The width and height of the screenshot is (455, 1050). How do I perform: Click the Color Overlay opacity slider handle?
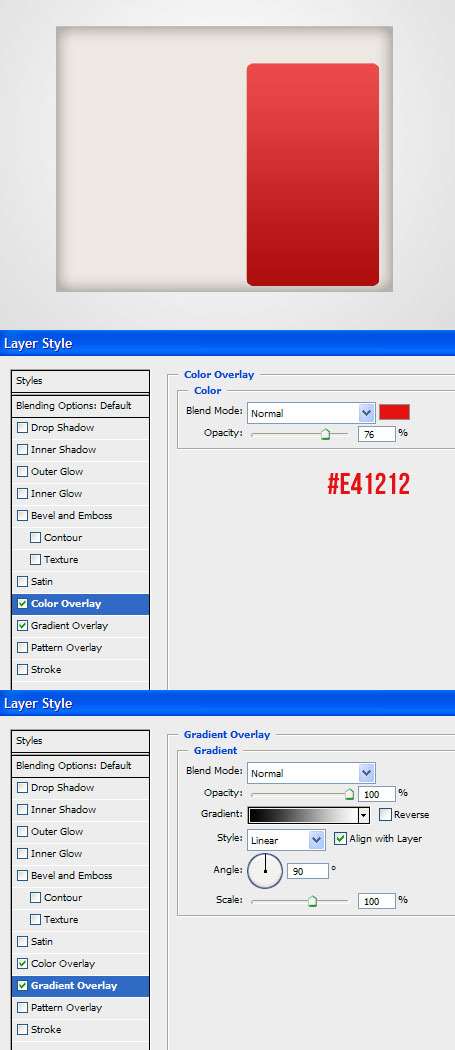(325, 435)
